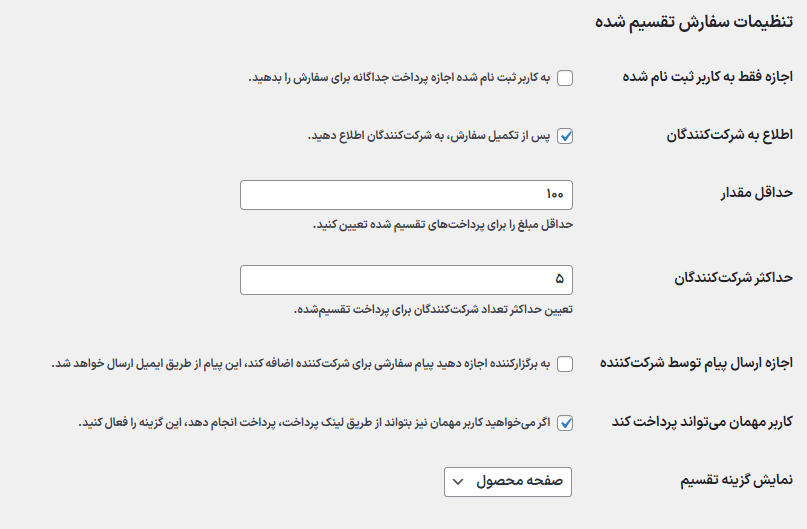The image size is (807, 529).
Task: Click the 'اجازه فقط به کاربر ثبت نام شده' row title
Action: click(707, 78)
